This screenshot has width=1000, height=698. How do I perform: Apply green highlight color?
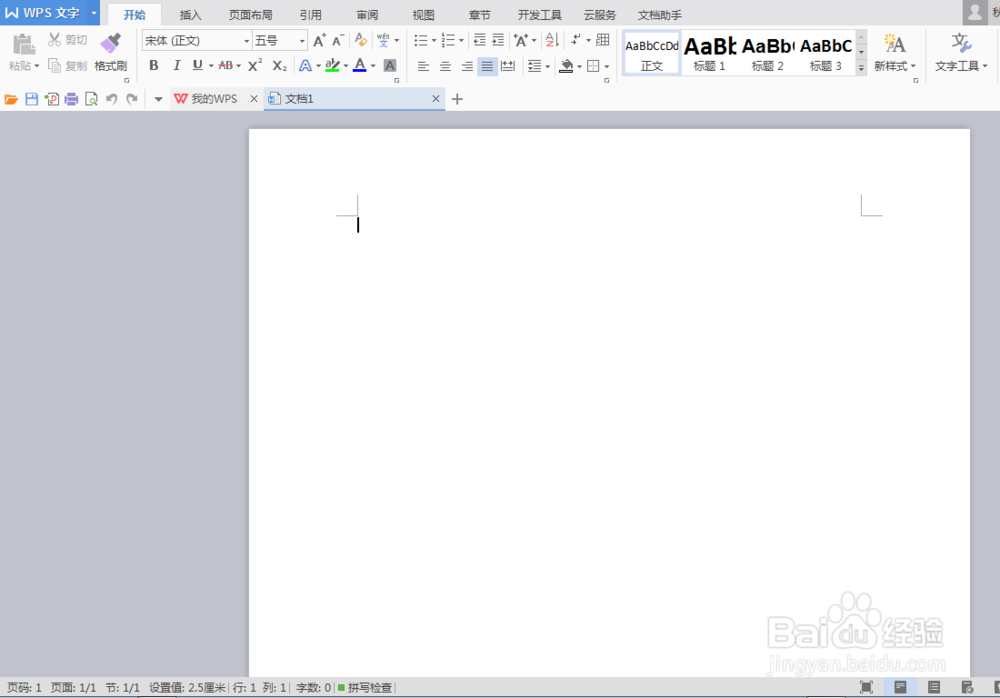(x=332, y=66)
